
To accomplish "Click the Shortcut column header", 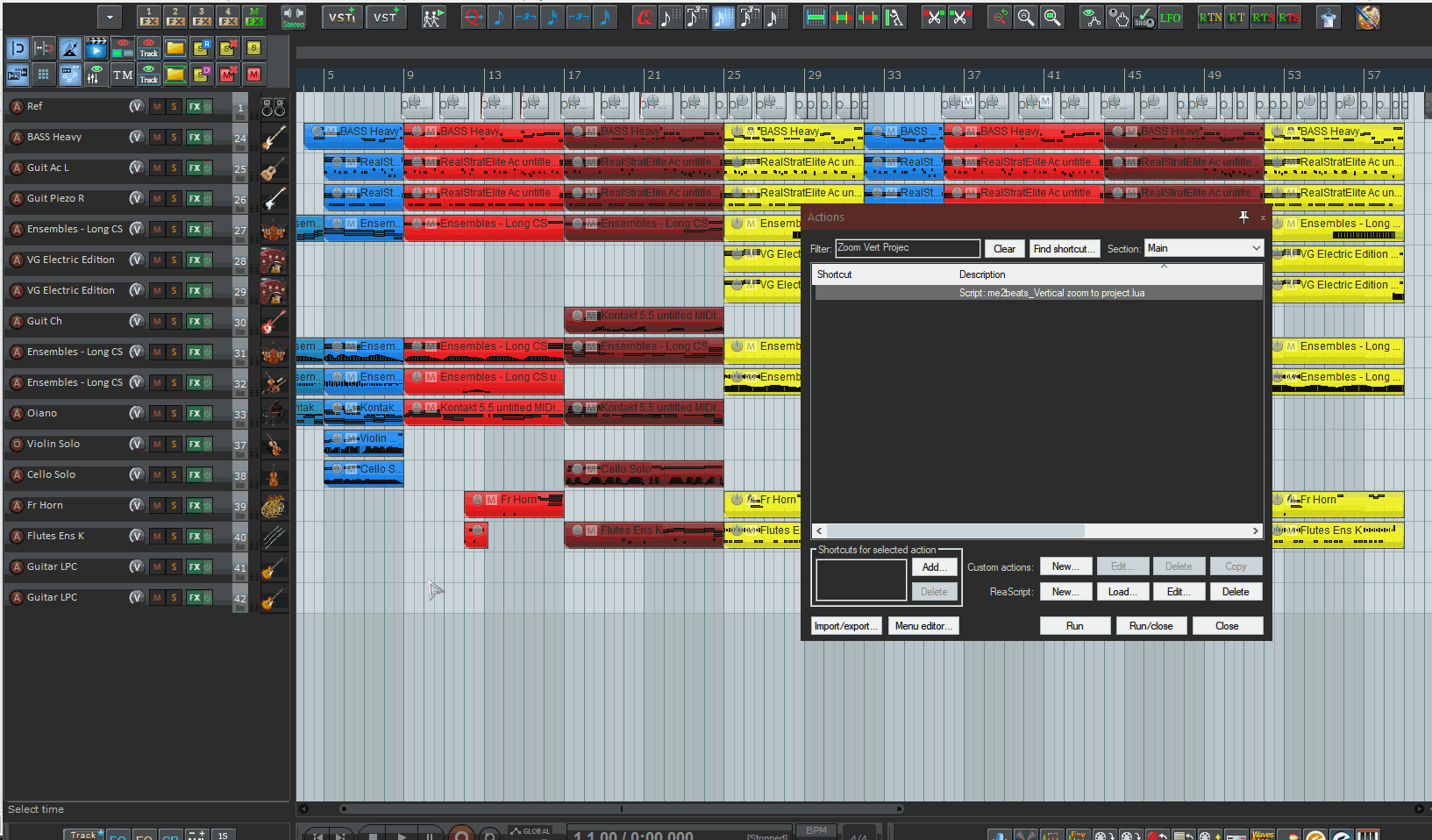I will click(x=884, y=274).
